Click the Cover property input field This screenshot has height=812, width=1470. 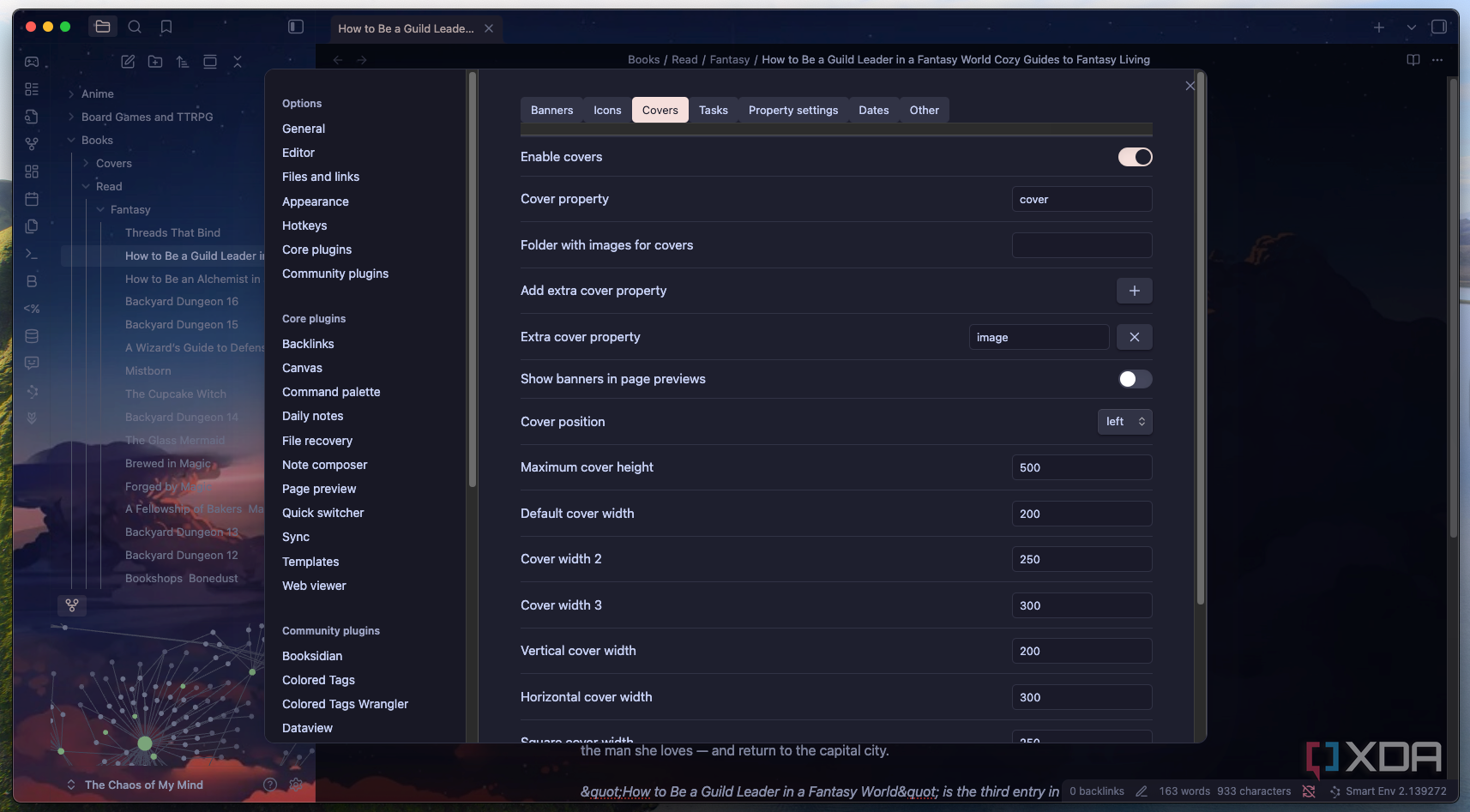pyautogui.click(x=1081, y=199)
